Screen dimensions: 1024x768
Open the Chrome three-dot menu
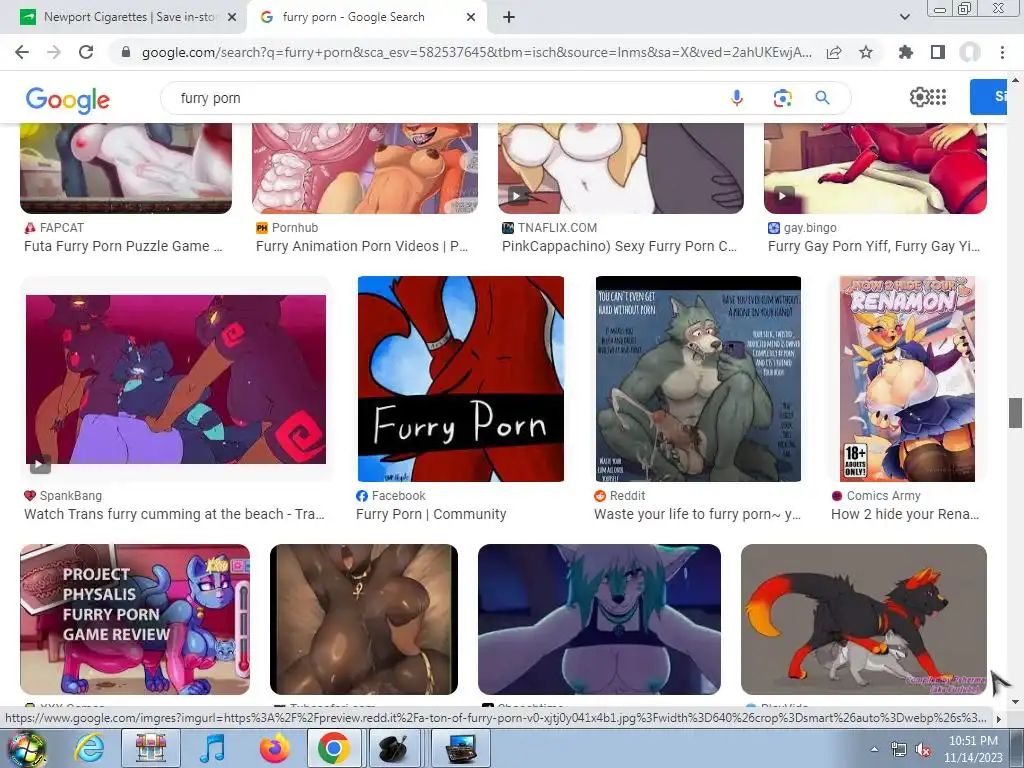(1002, 52)
